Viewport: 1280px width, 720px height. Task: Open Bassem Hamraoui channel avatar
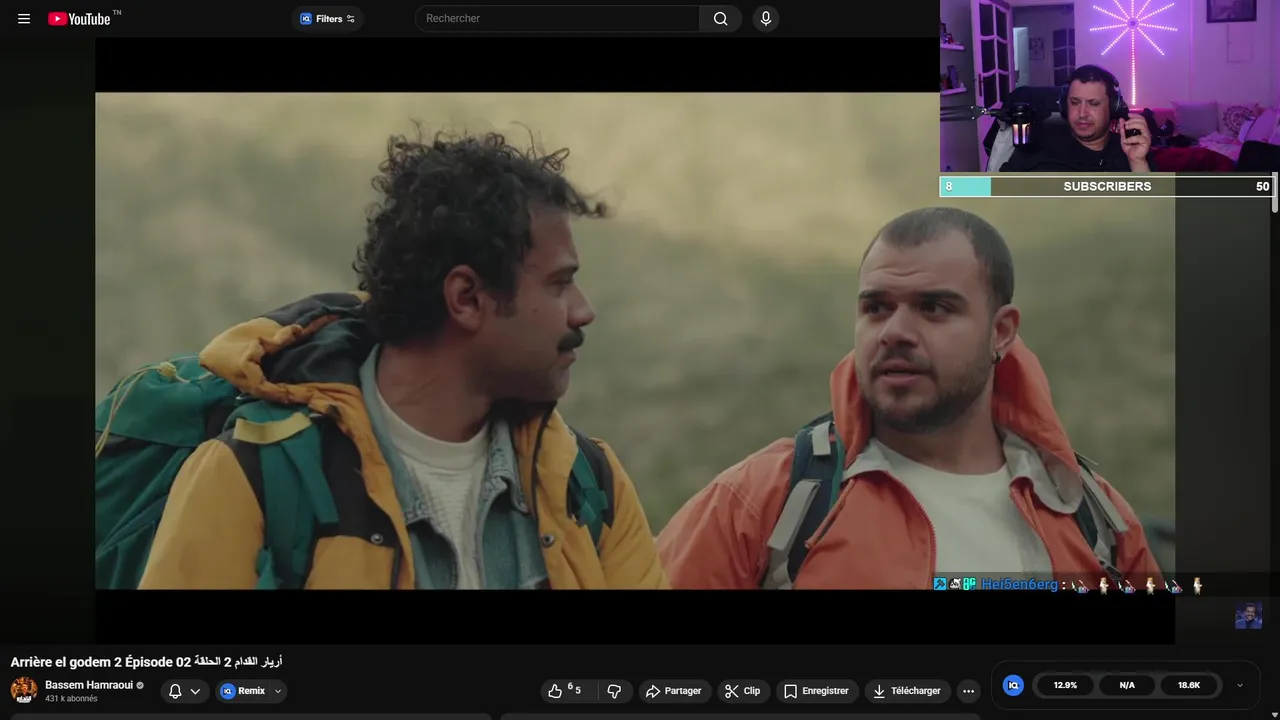pyautogui.click(x=24, y=690)
